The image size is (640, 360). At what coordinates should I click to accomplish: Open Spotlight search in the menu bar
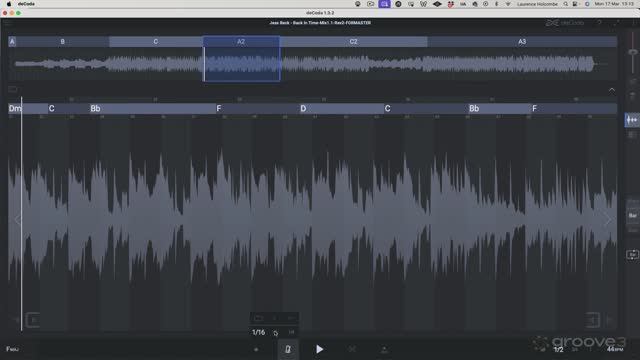point(565,4)
